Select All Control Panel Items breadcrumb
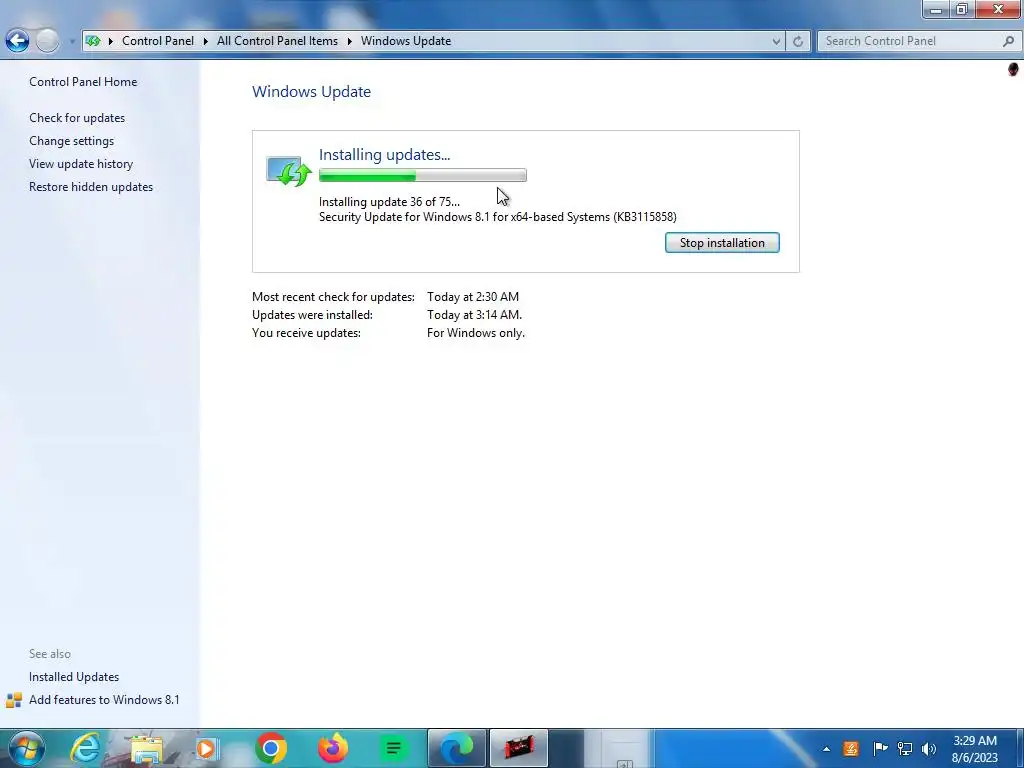This screenshot has width=1024, height=768. pyautogui.click(x=277, y=40)
